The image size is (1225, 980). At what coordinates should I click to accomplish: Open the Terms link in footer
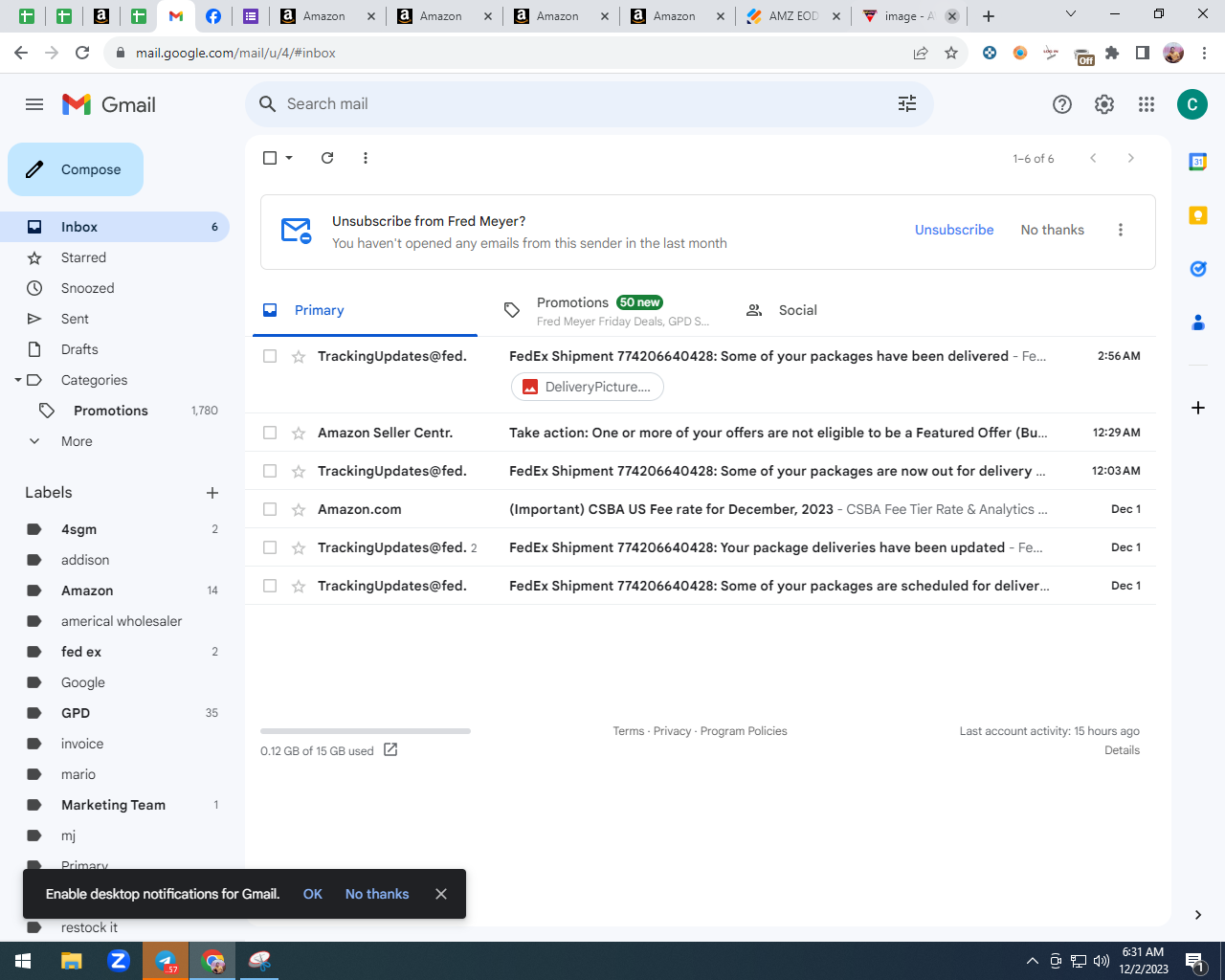[629, 731]
